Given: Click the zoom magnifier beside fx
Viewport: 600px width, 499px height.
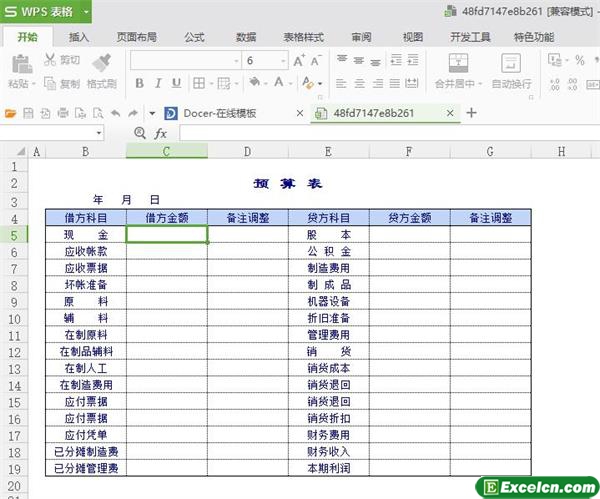Looking at the screenshot, I should pyautogui.click(x=140, y=133).
